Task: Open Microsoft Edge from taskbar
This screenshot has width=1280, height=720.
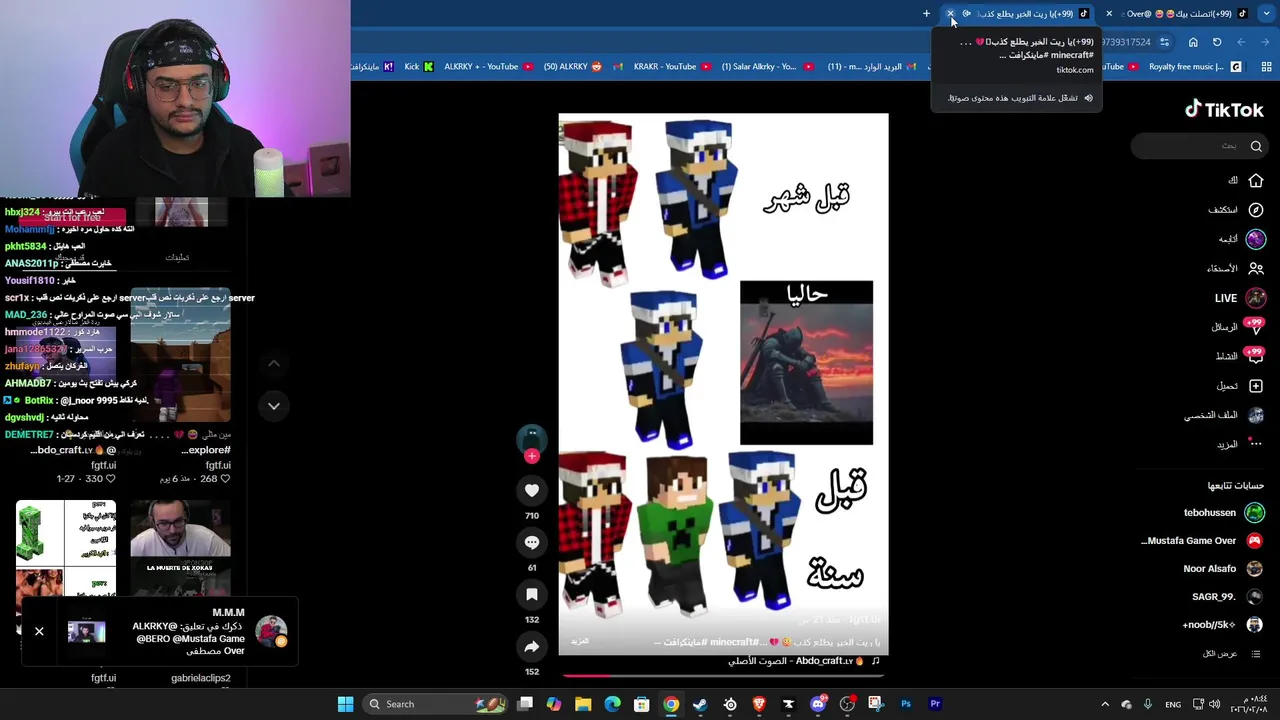Action: (x=612, y=704)
